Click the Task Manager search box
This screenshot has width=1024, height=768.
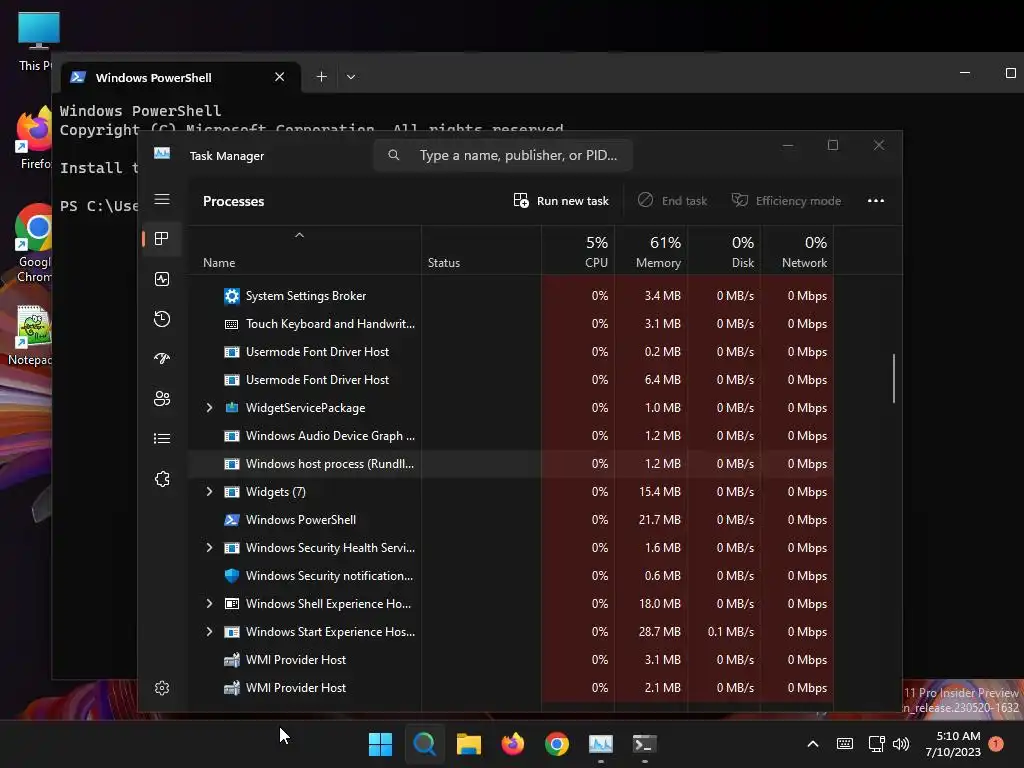[x=503, y=155]
